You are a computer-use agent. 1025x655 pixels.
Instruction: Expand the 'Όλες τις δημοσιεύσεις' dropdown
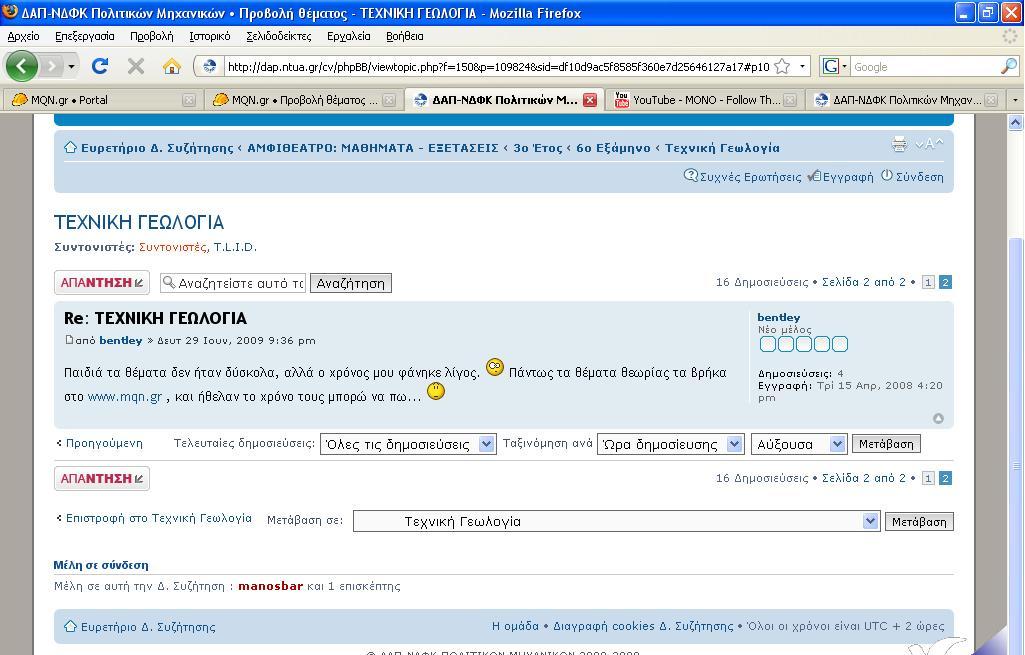point(486,444)
